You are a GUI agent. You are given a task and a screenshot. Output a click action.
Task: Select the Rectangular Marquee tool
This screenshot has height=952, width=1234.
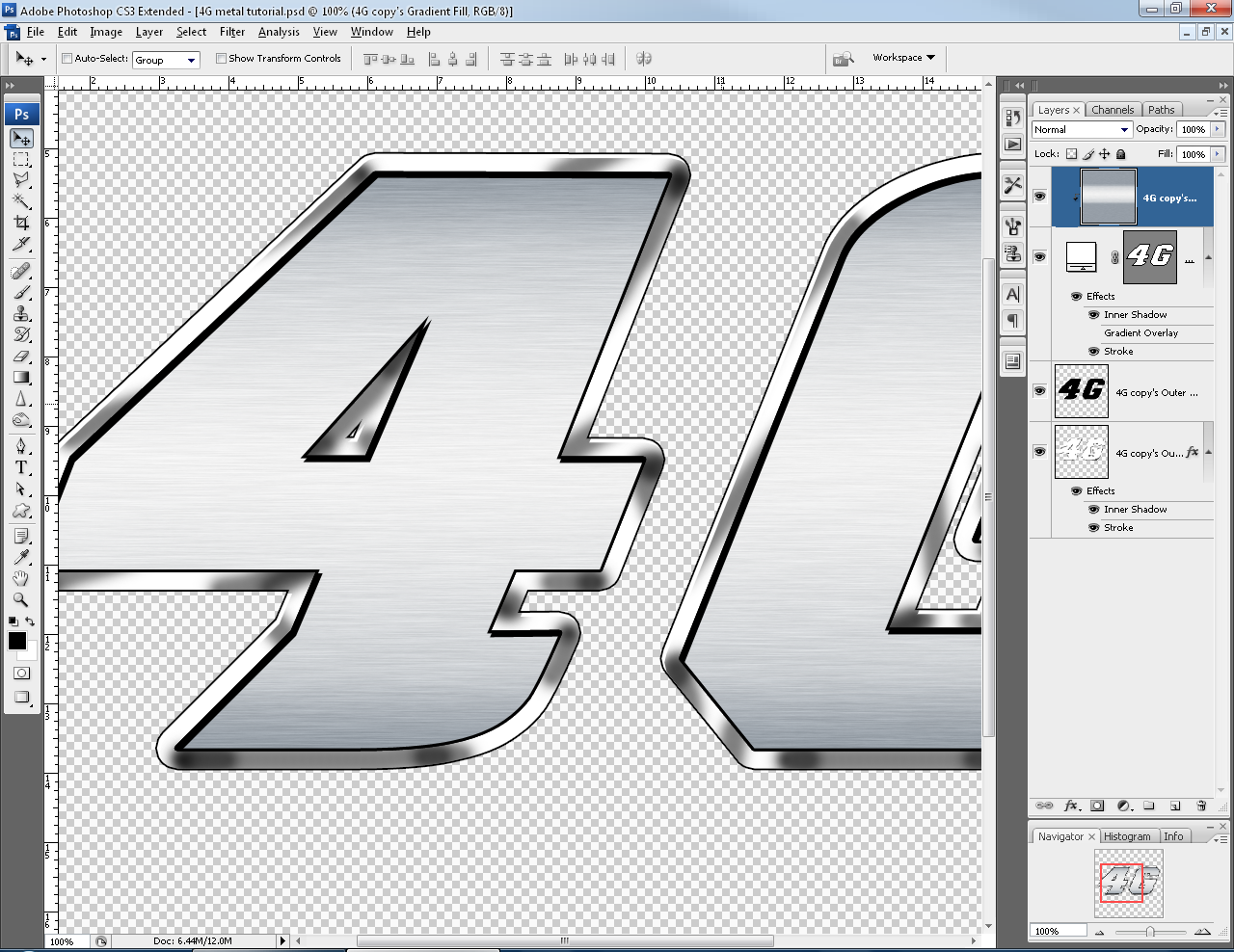point(21,159)
